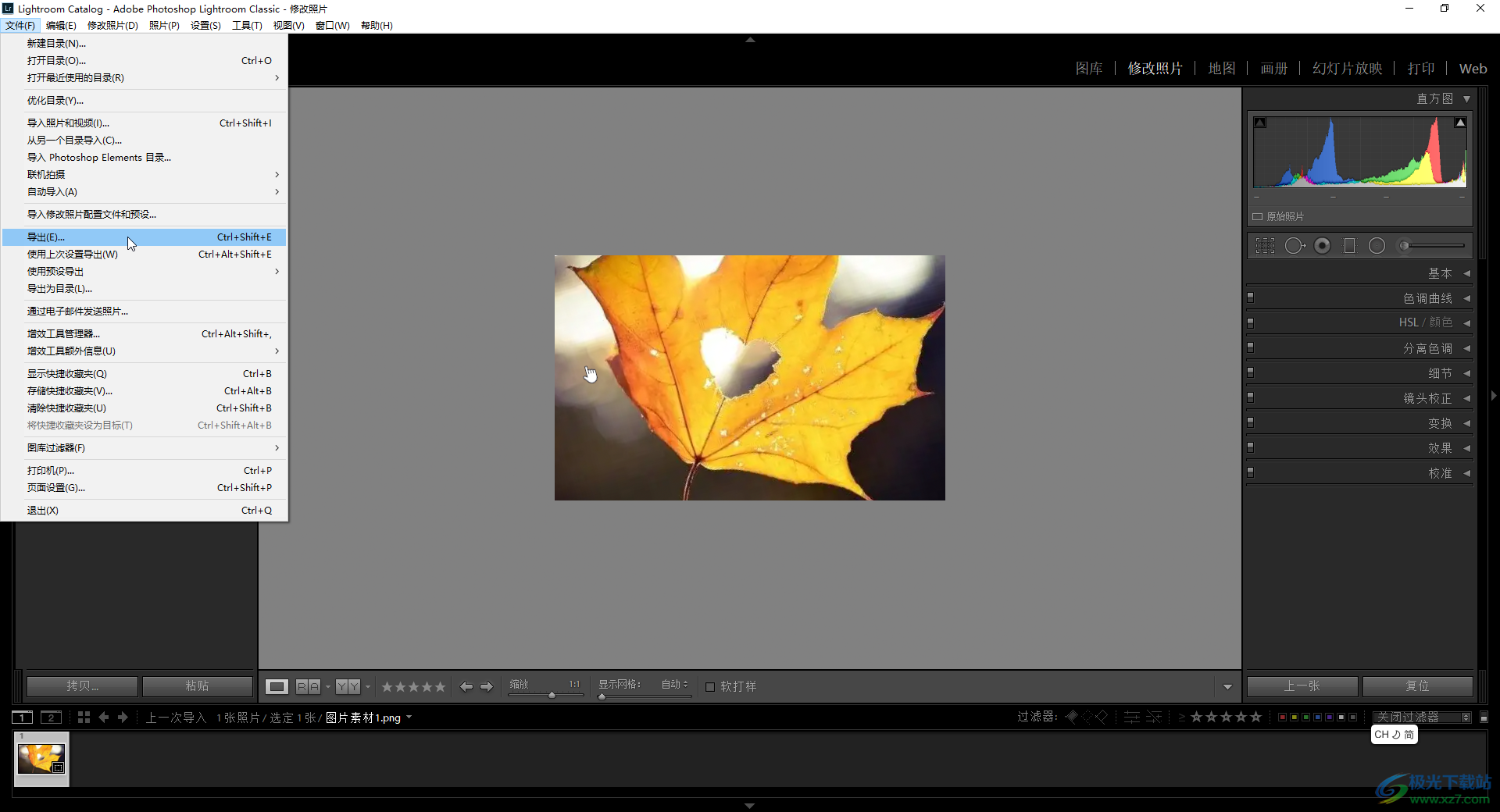Expand the 使用预设导出 submenu
The height and width of the screenshot is (812, 1500).
coord(145,272)
